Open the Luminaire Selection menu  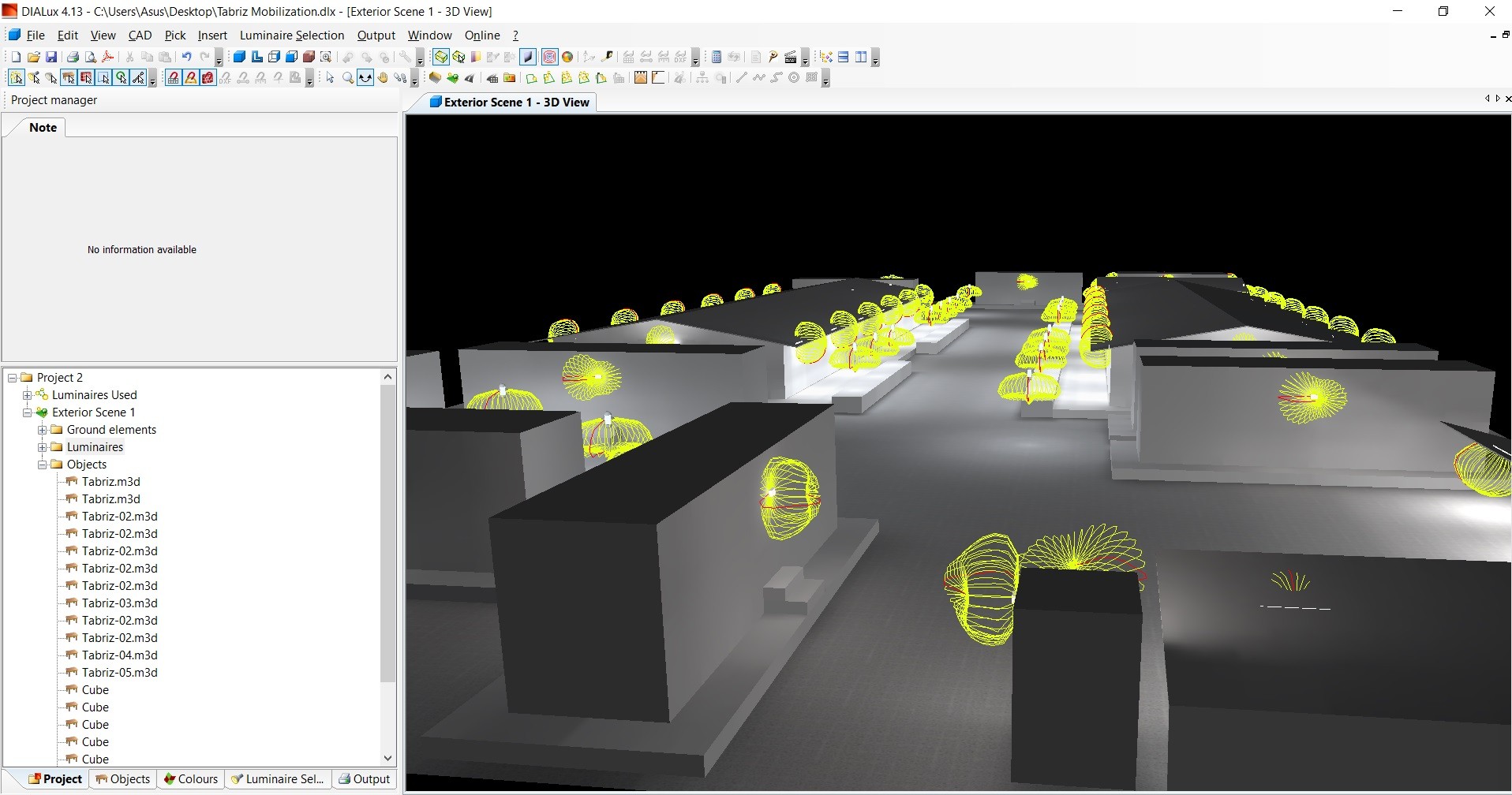click(291, 35)
